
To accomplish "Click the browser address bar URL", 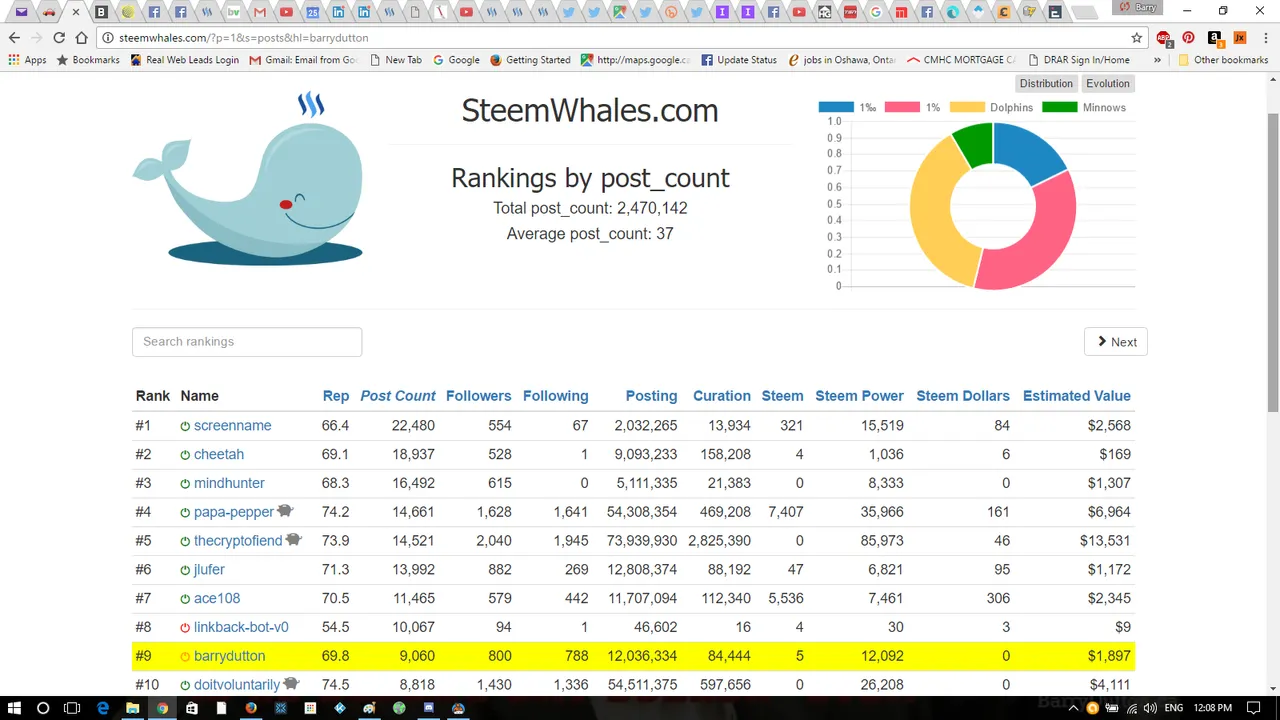I will pyautogui.click(x=243, y=38).
